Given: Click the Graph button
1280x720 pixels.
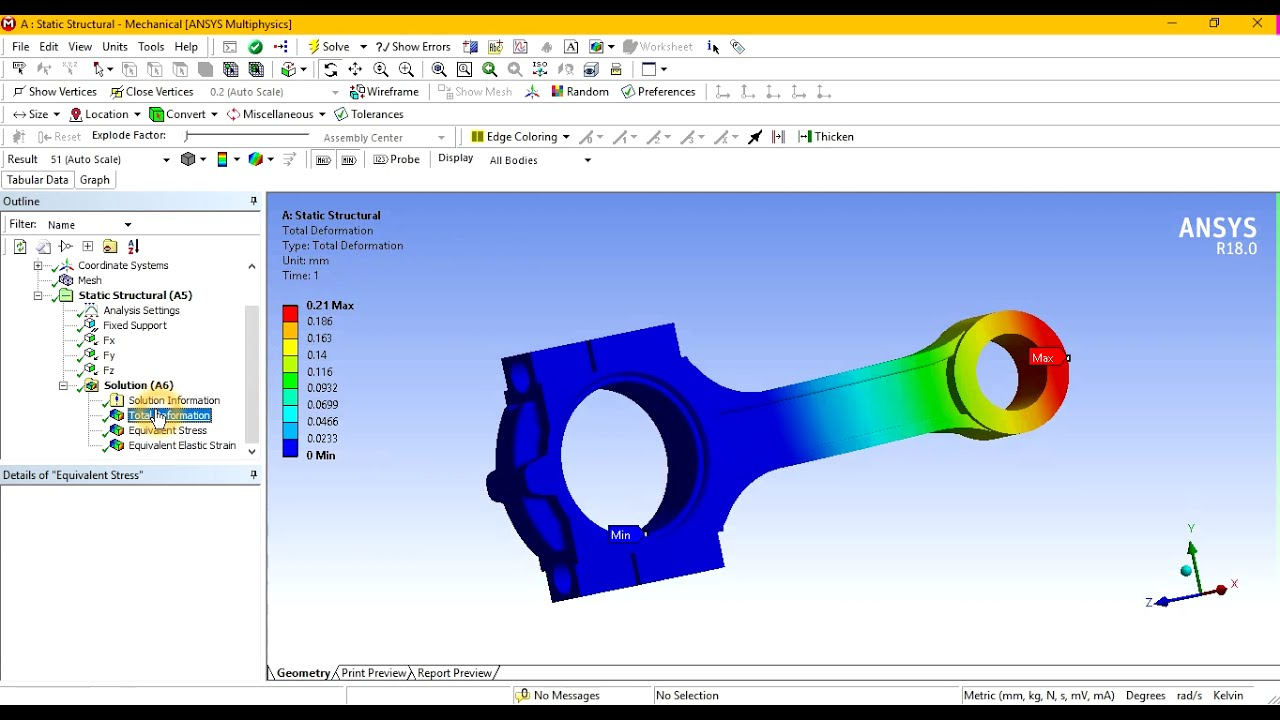Looking at the screenshot, I should (95, 180).
